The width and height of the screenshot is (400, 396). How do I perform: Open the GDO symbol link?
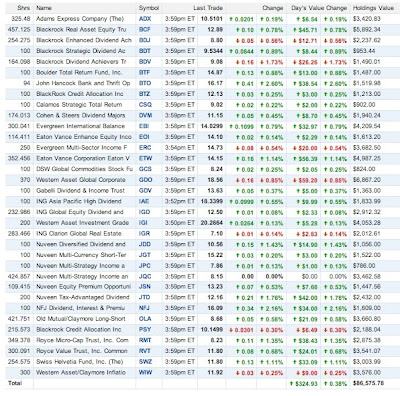pyautogui.click(x=146, y=180)
